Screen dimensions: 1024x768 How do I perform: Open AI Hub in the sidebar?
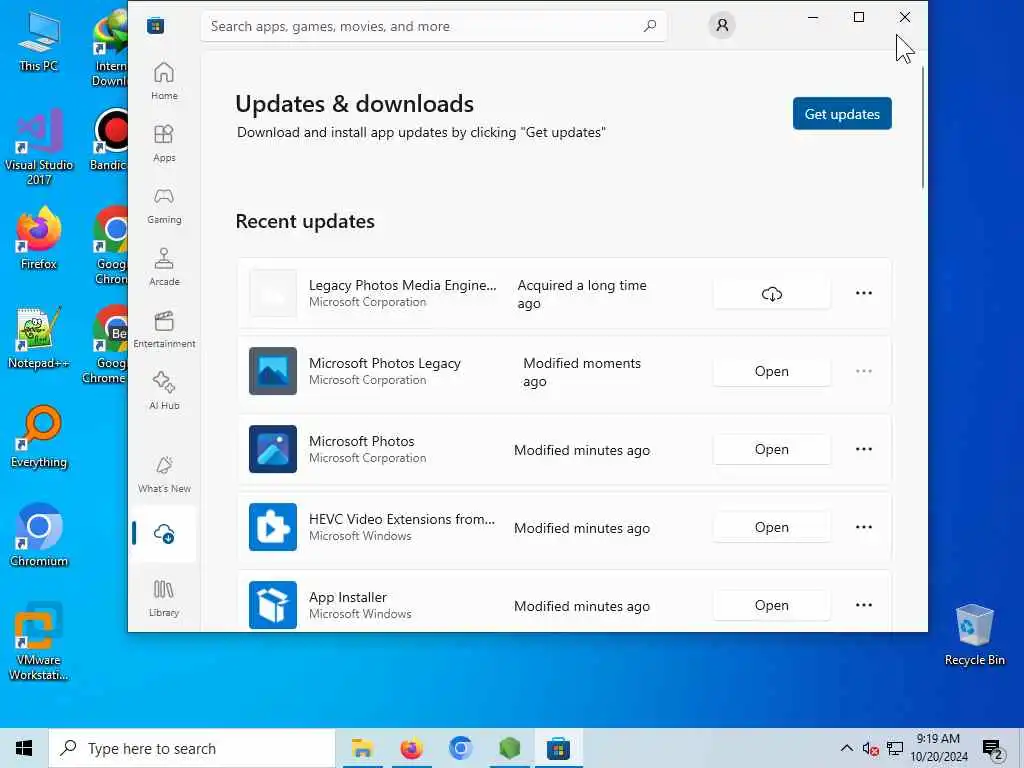(164, 391)
